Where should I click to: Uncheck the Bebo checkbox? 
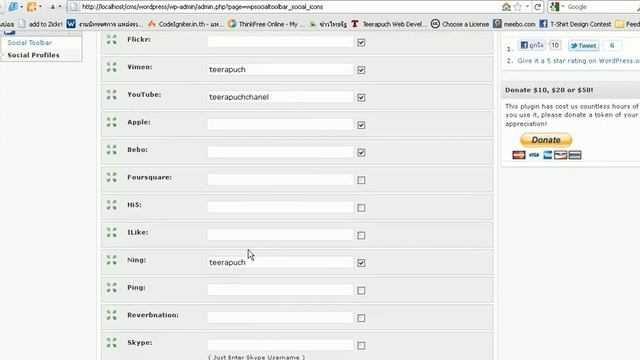tap(361, 153)
